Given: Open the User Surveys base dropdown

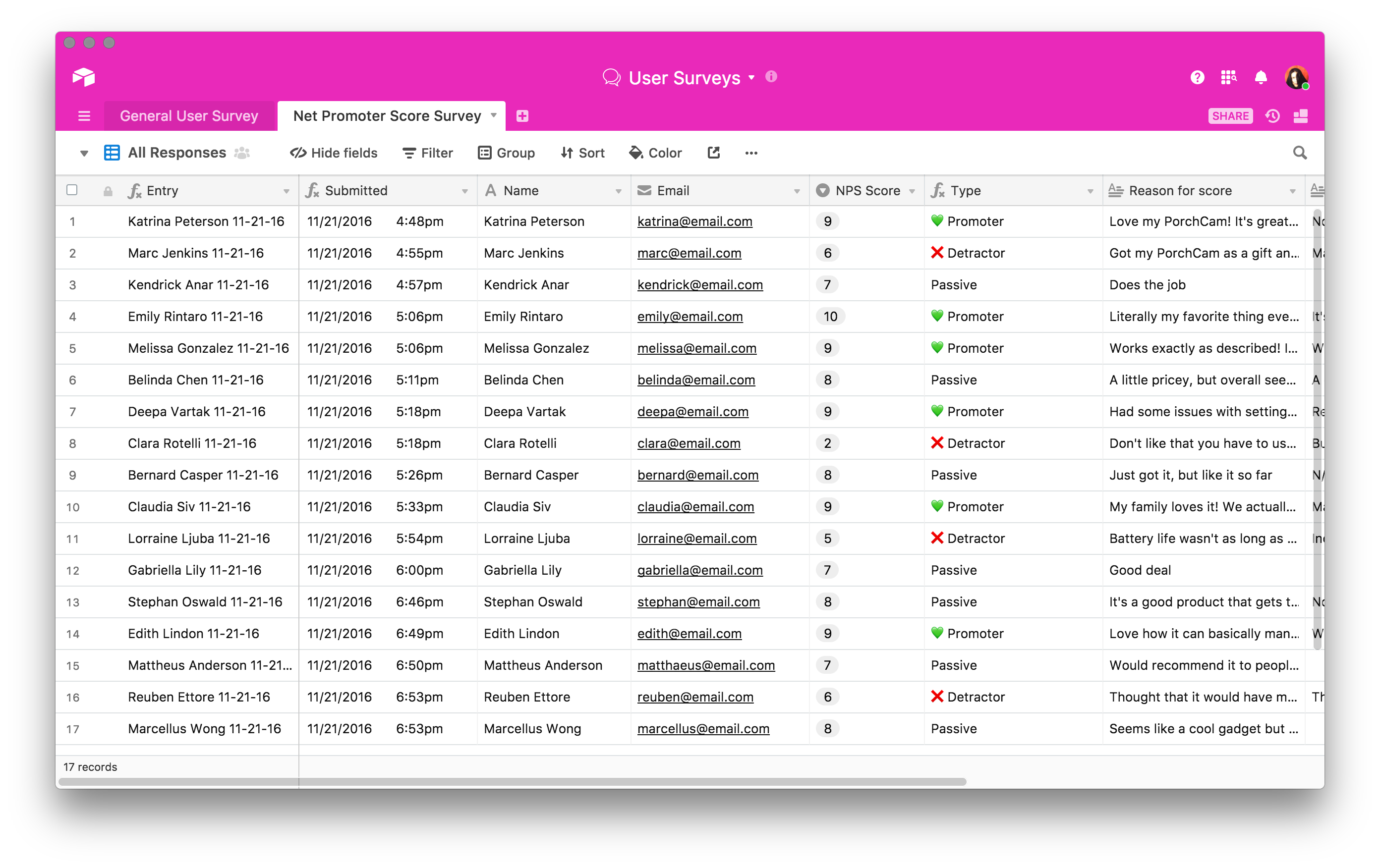Looking at the screenshot, I should click(751, 78).
